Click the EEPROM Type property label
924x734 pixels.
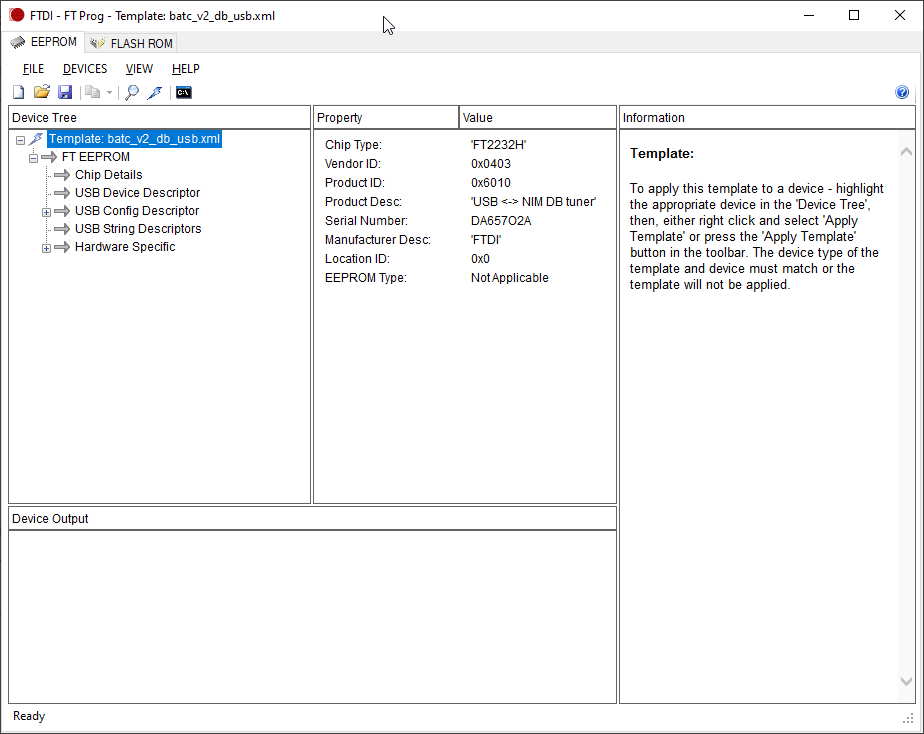click(x=365, y=277)
